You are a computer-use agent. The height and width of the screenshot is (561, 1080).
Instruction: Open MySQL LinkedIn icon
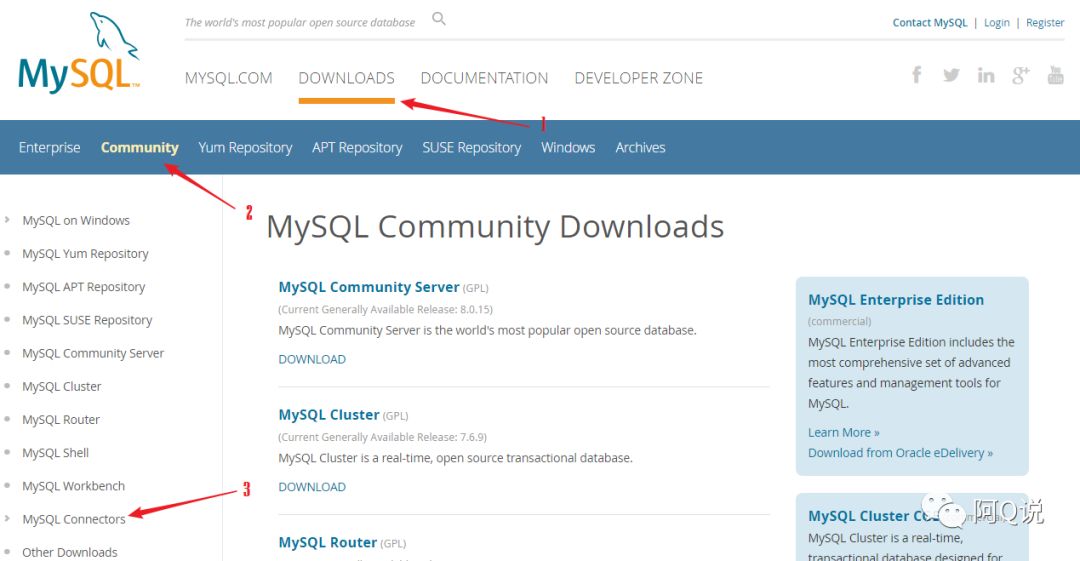(x=986, y=75)
